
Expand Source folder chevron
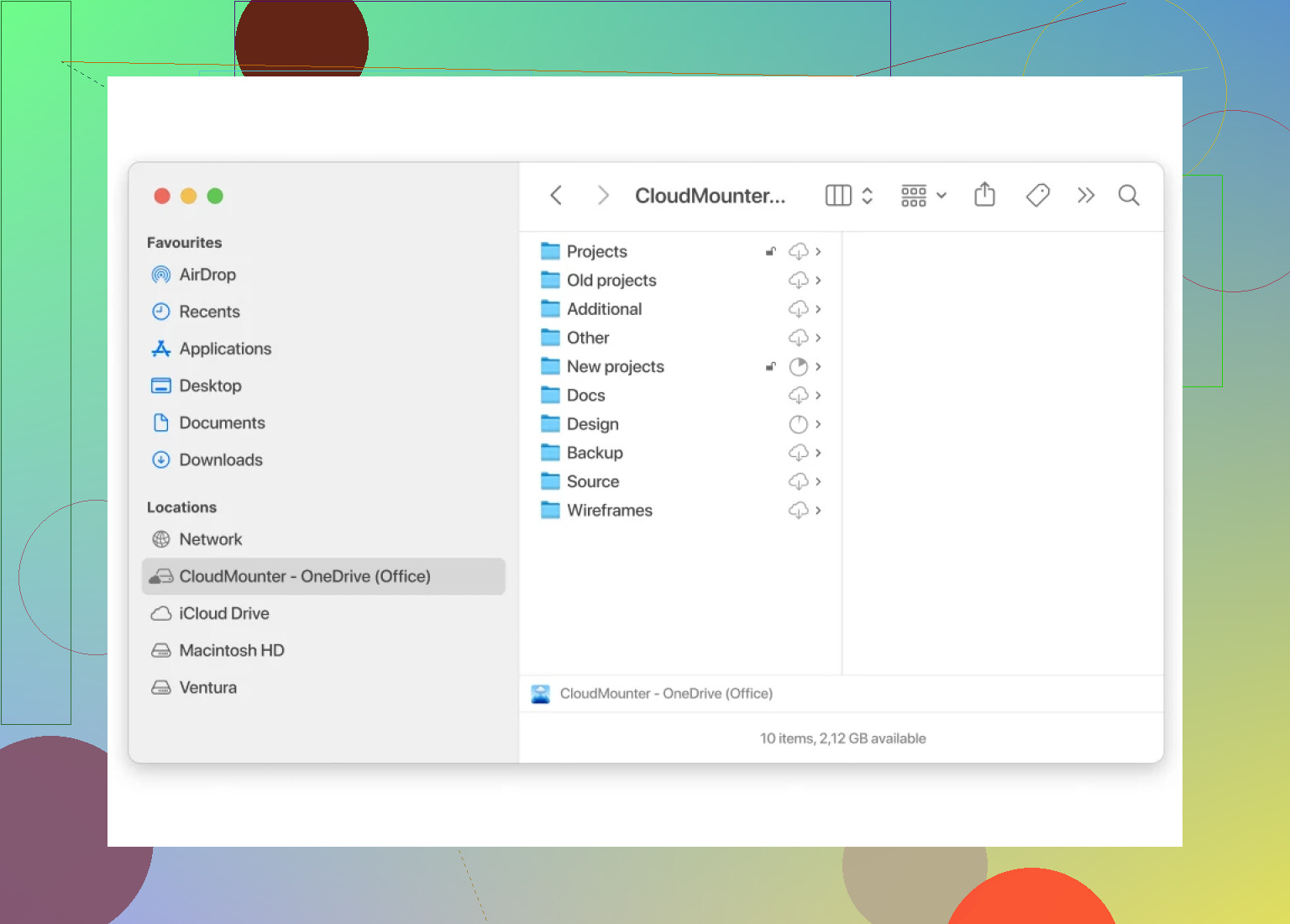pyautogui.click(x=818, y=481)
